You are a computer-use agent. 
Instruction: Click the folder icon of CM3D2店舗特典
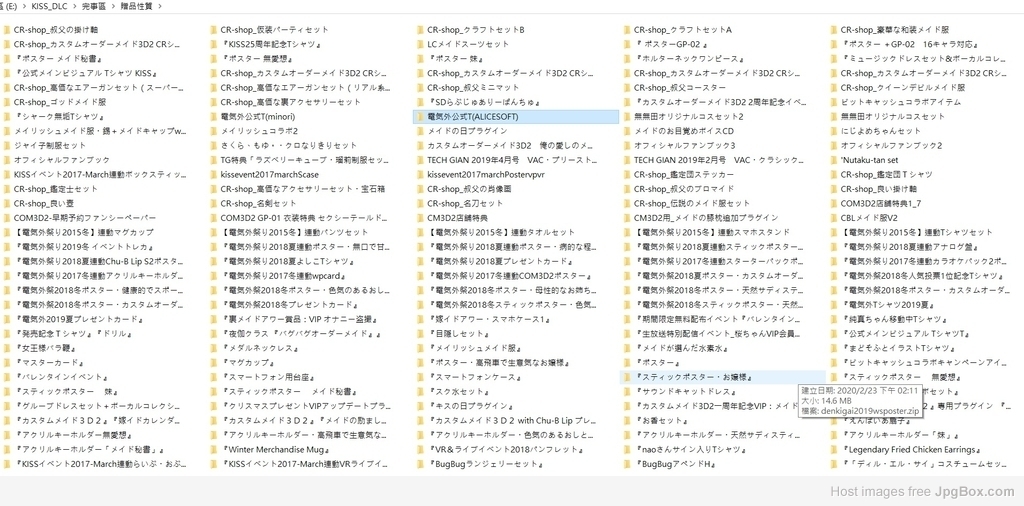[x=420, y=217]
